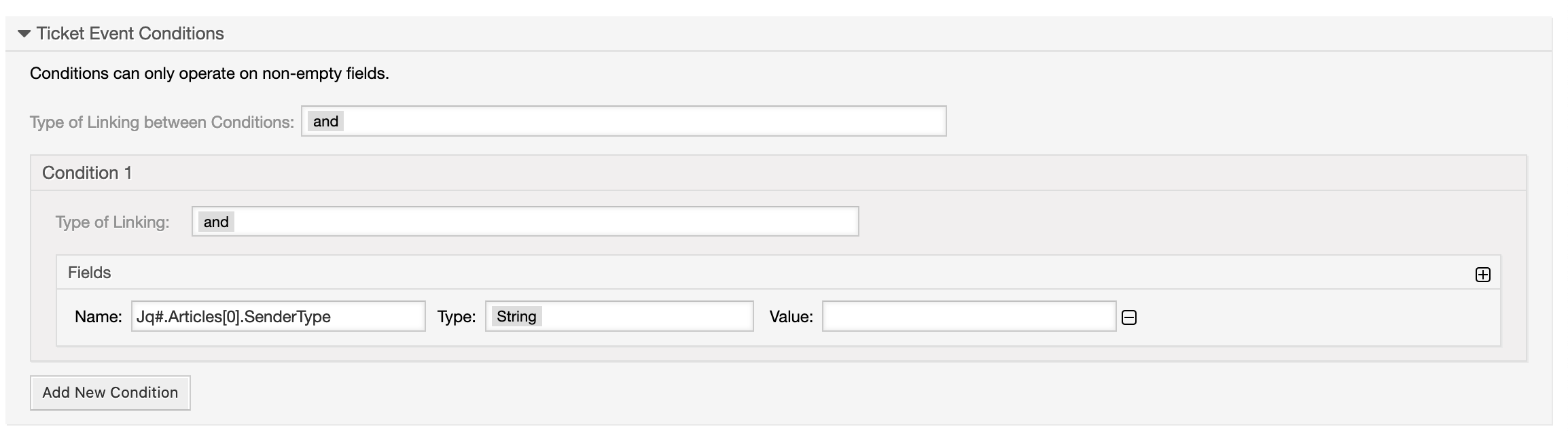The height and width of the screenshot is (431, 1568).
Task: Click the Ticket Event Conditions header title
Action: click(130, 33)
